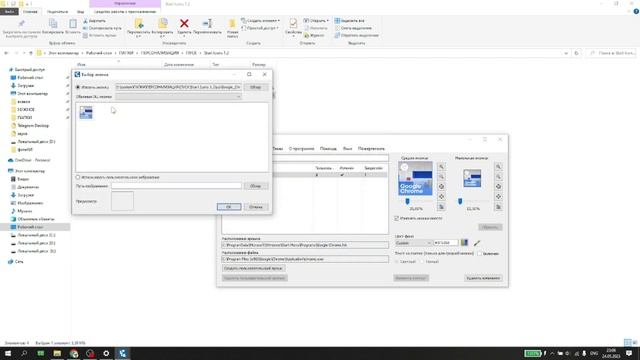Pick color with the eyedropper pen icon
This screenshot has height=360, width=640.
(477, 243)
